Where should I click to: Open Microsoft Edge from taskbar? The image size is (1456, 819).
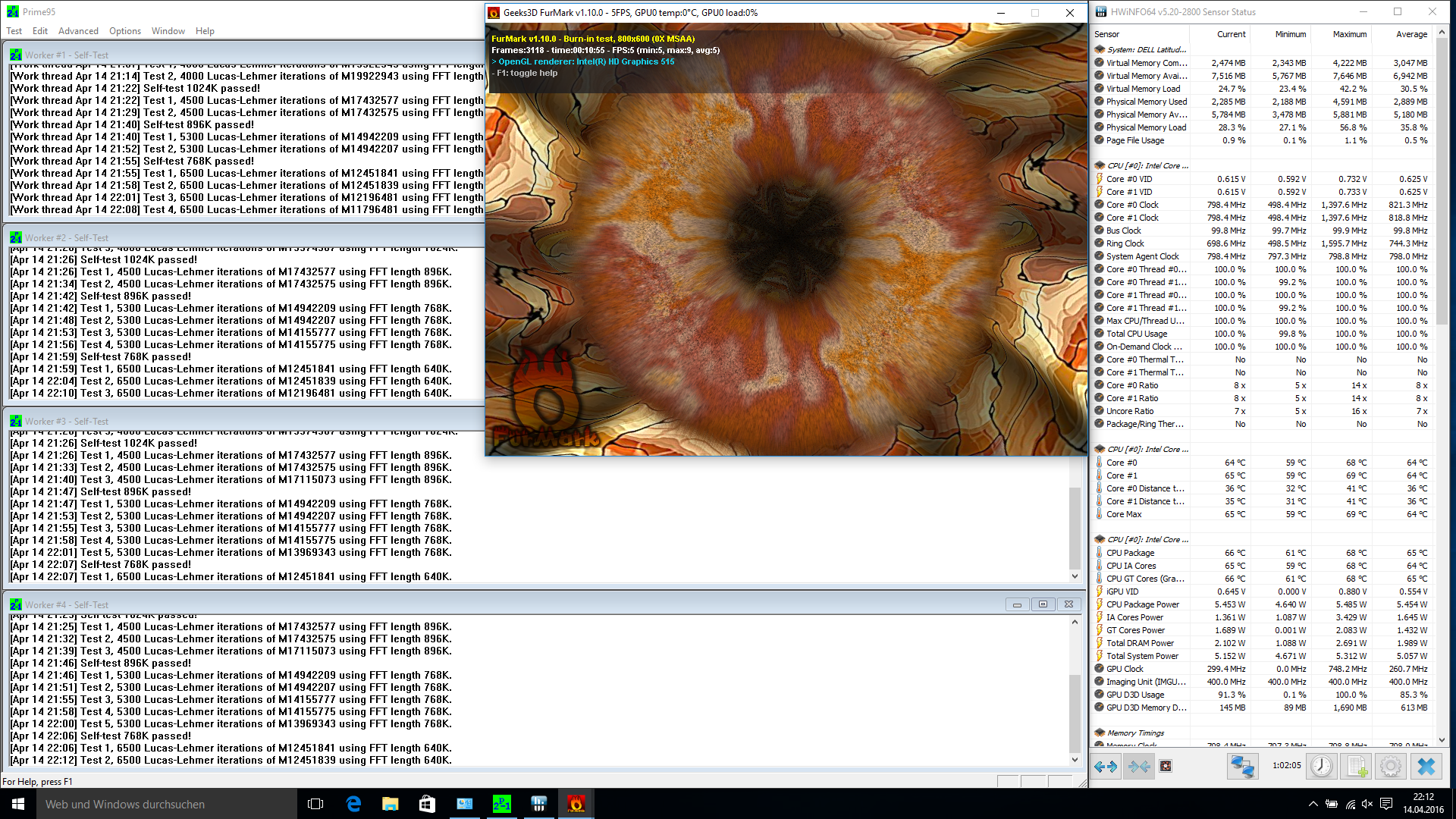(x=353, y=804)
